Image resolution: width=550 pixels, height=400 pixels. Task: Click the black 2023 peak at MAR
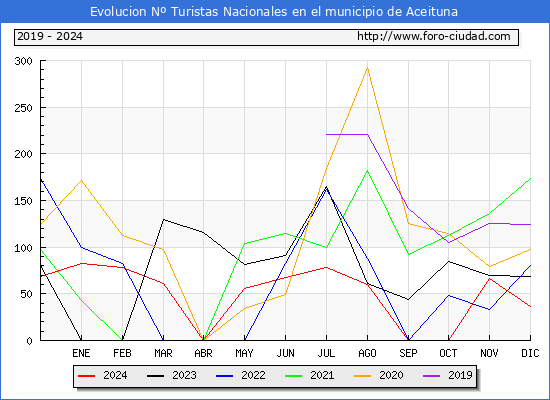(x=163, y=220)
